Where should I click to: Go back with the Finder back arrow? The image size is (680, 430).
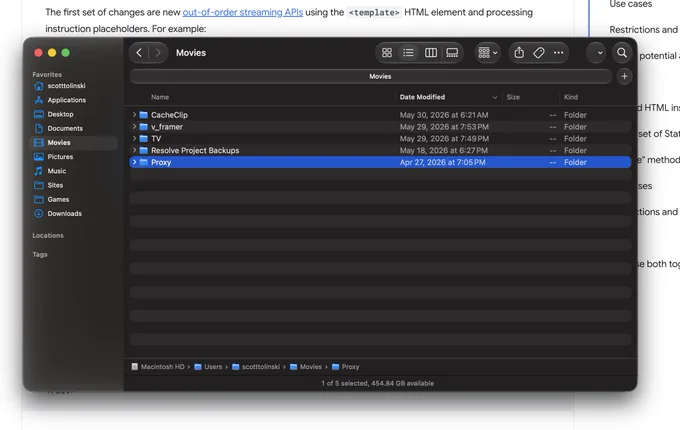click(x=139, y=53)
